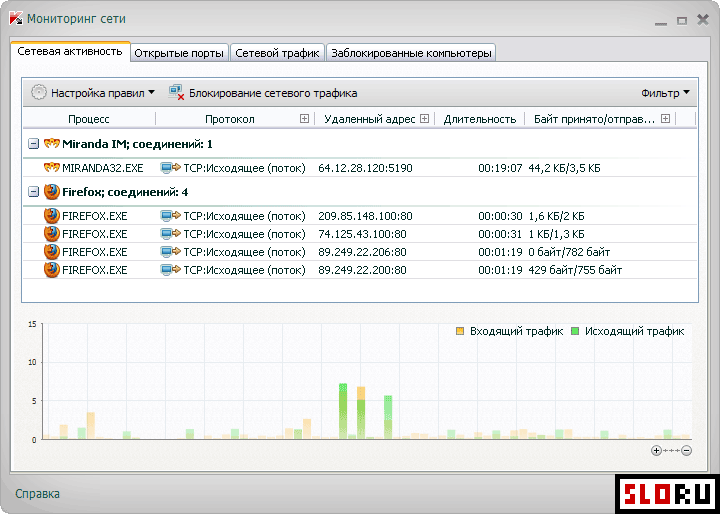Expand the Удаленный адрес column plus box
720x514 pixels.
click(x=425, y=119)
